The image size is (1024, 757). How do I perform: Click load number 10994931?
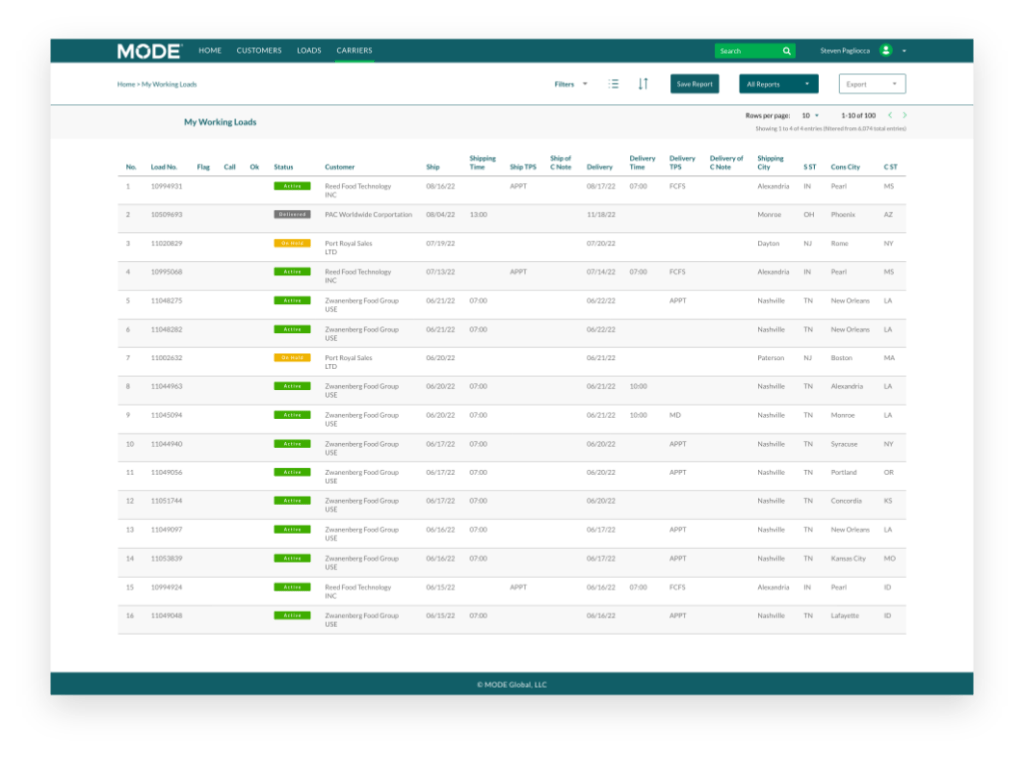pyautogui.click(x=167, y=186)
